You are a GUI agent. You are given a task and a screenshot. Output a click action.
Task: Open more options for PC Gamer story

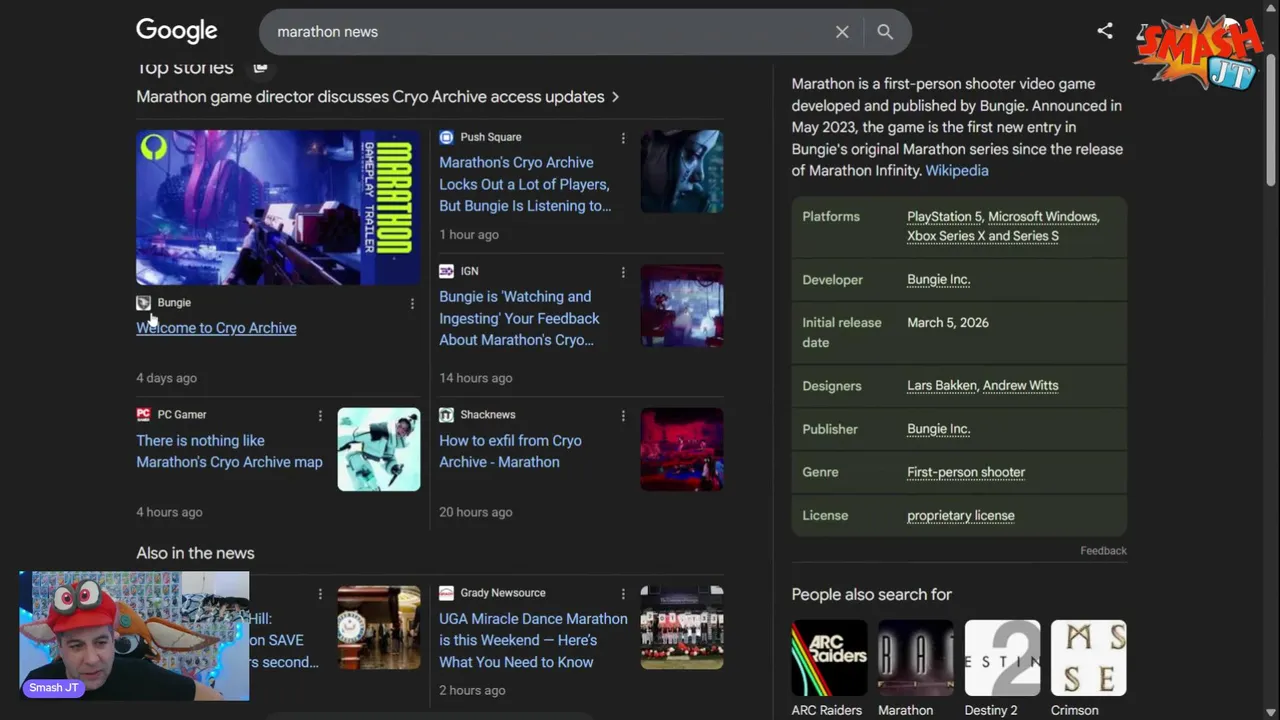[x=320, y=415]
